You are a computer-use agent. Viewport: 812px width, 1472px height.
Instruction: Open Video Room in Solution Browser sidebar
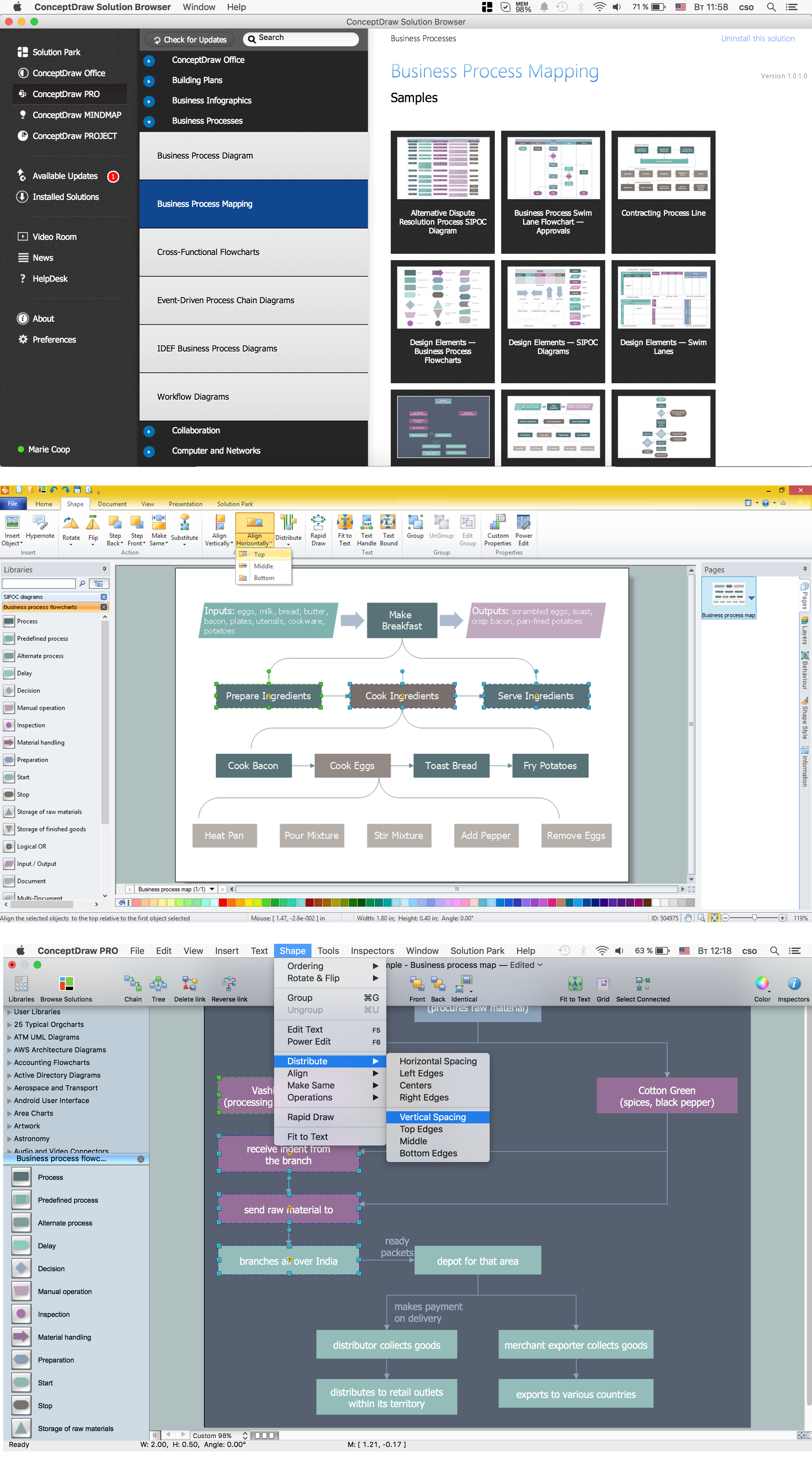pyautogui.click(x=47, y=237)
